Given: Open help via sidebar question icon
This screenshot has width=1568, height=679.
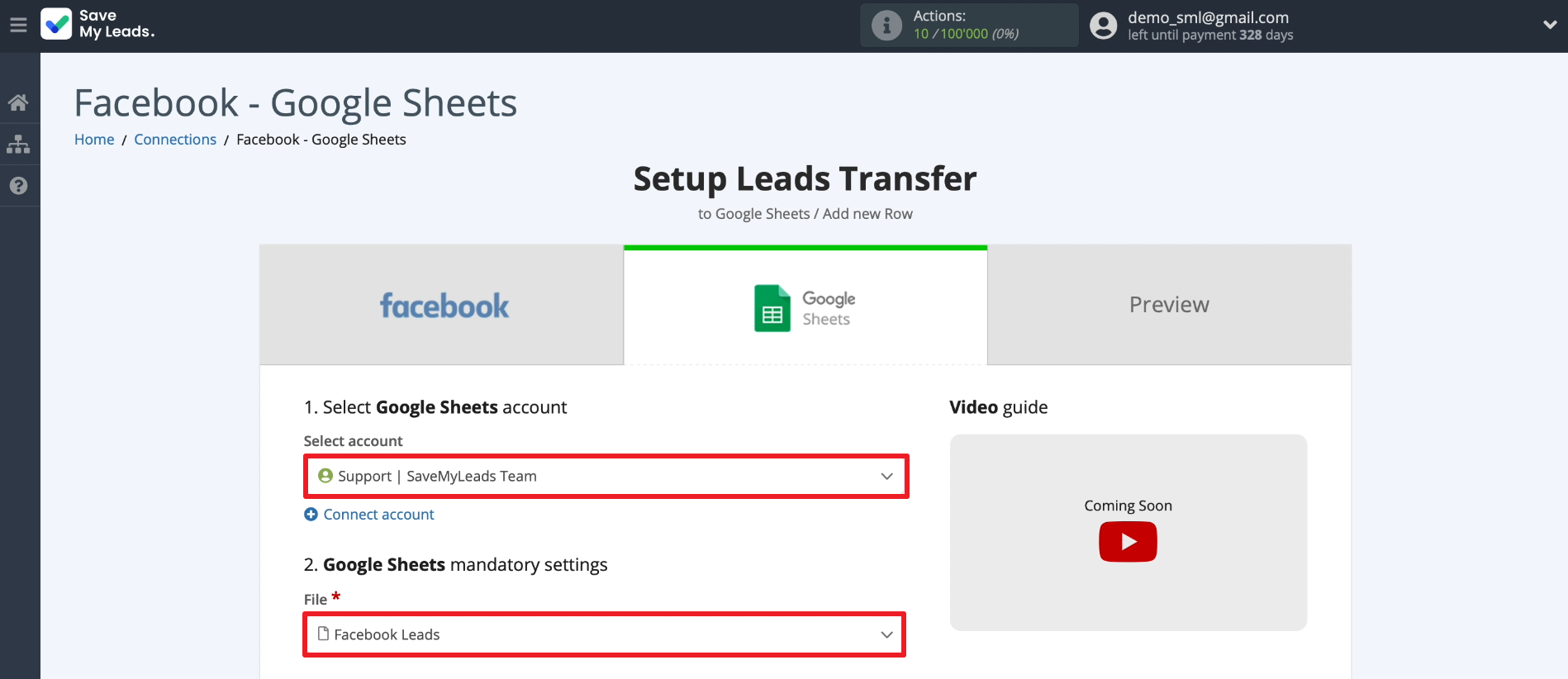Looking at the screenshot, I should (x=18, y=186).
